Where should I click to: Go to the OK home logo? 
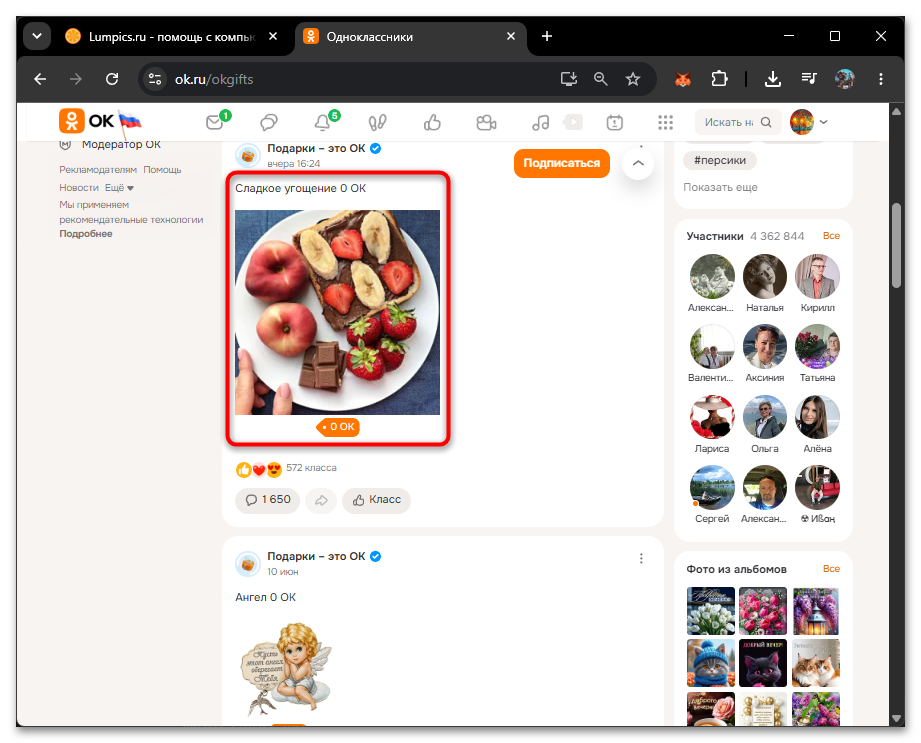pyautogui.click(x=86, y=121)
